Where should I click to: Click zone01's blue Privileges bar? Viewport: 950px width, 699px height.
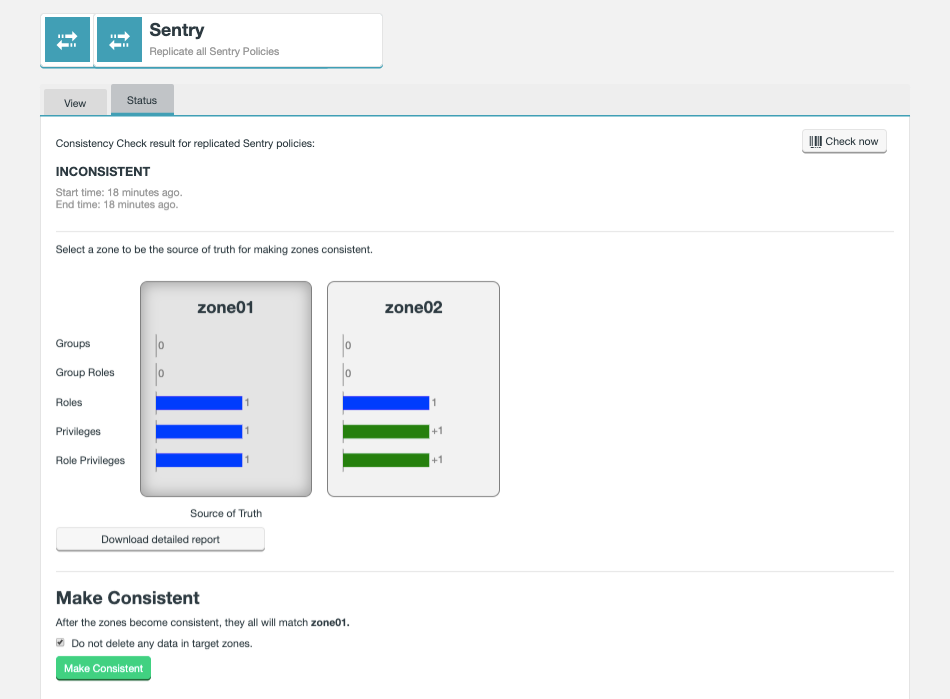(x=199, y=431)
